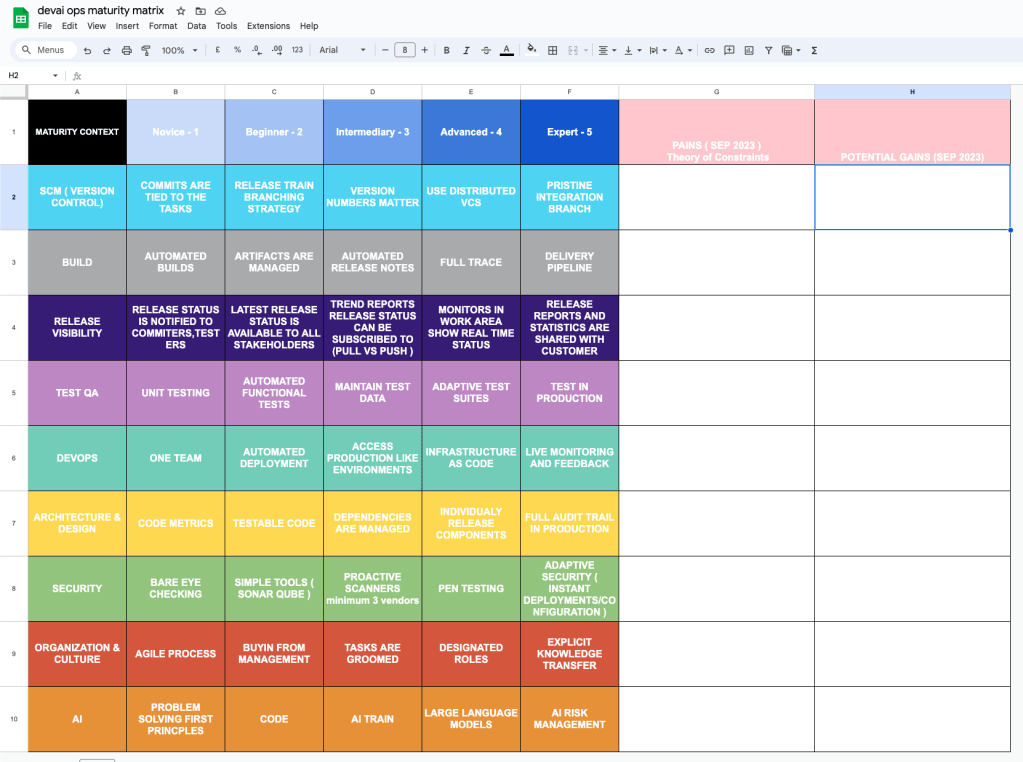The width and height of the screenshot is (1023, 762).
Task: Increase font size with plus button
Action: click(425, 50)
